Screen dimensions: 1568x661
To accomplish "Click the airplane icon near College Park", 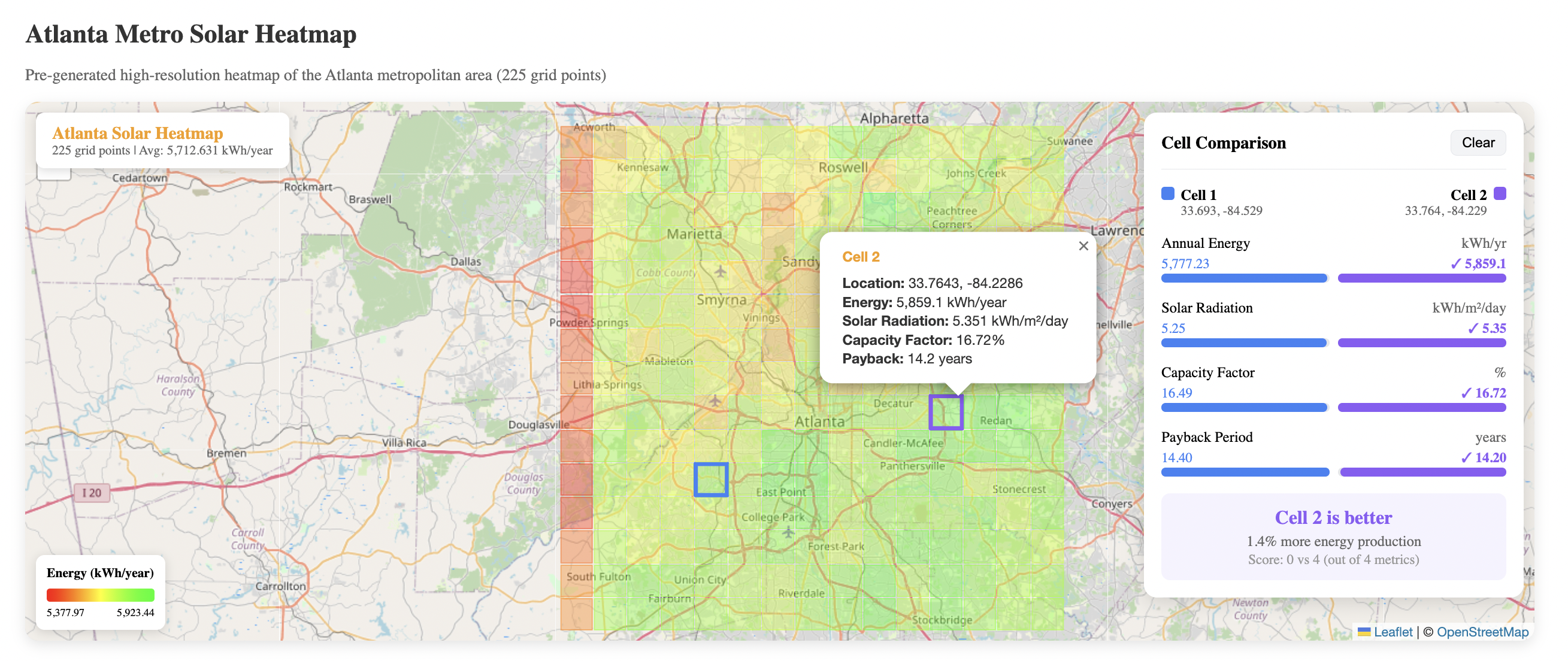I will tap(788, 533).
